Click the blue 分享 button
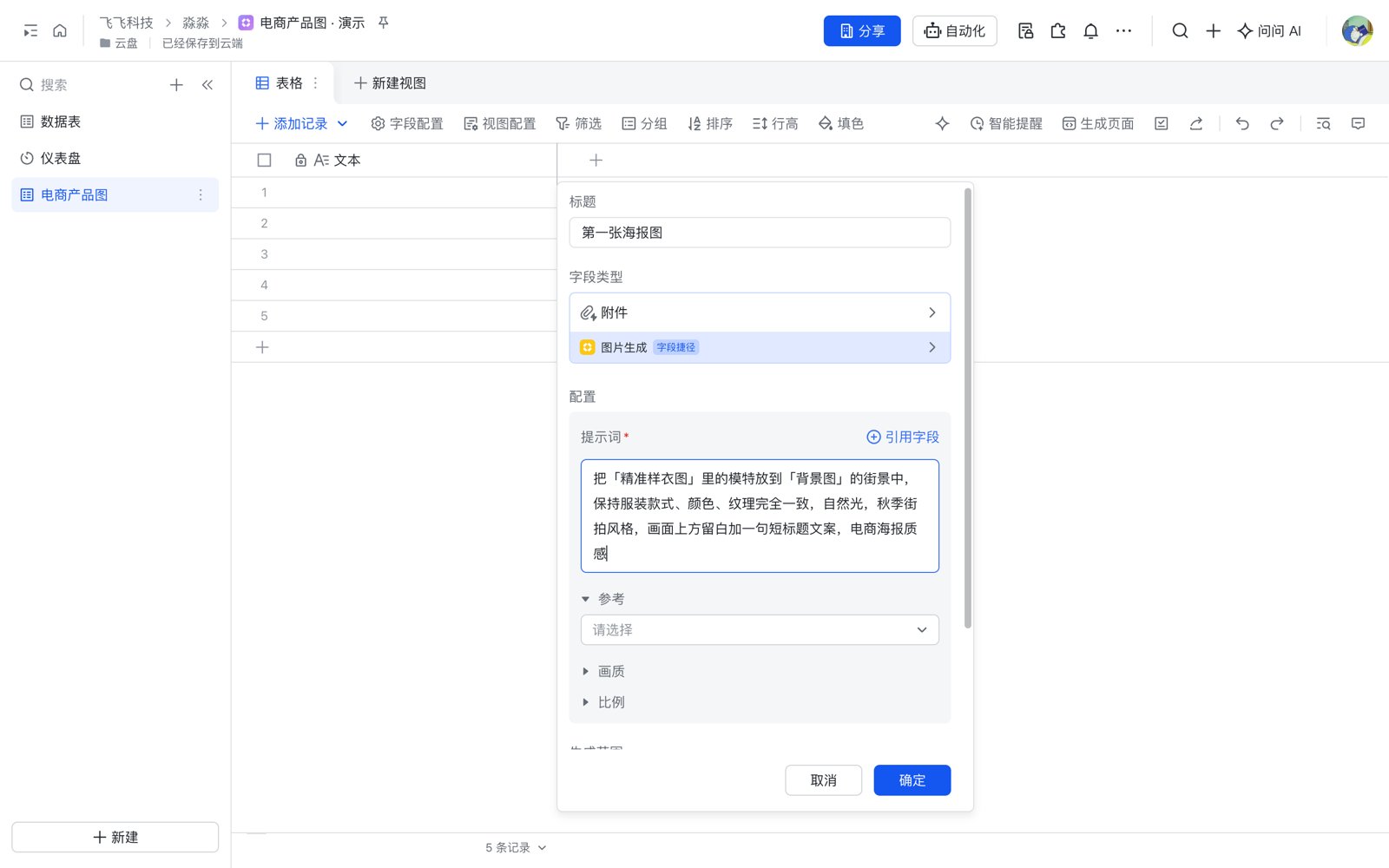The height and width of the screenshot is (868, 1389). tap(862, 31)
